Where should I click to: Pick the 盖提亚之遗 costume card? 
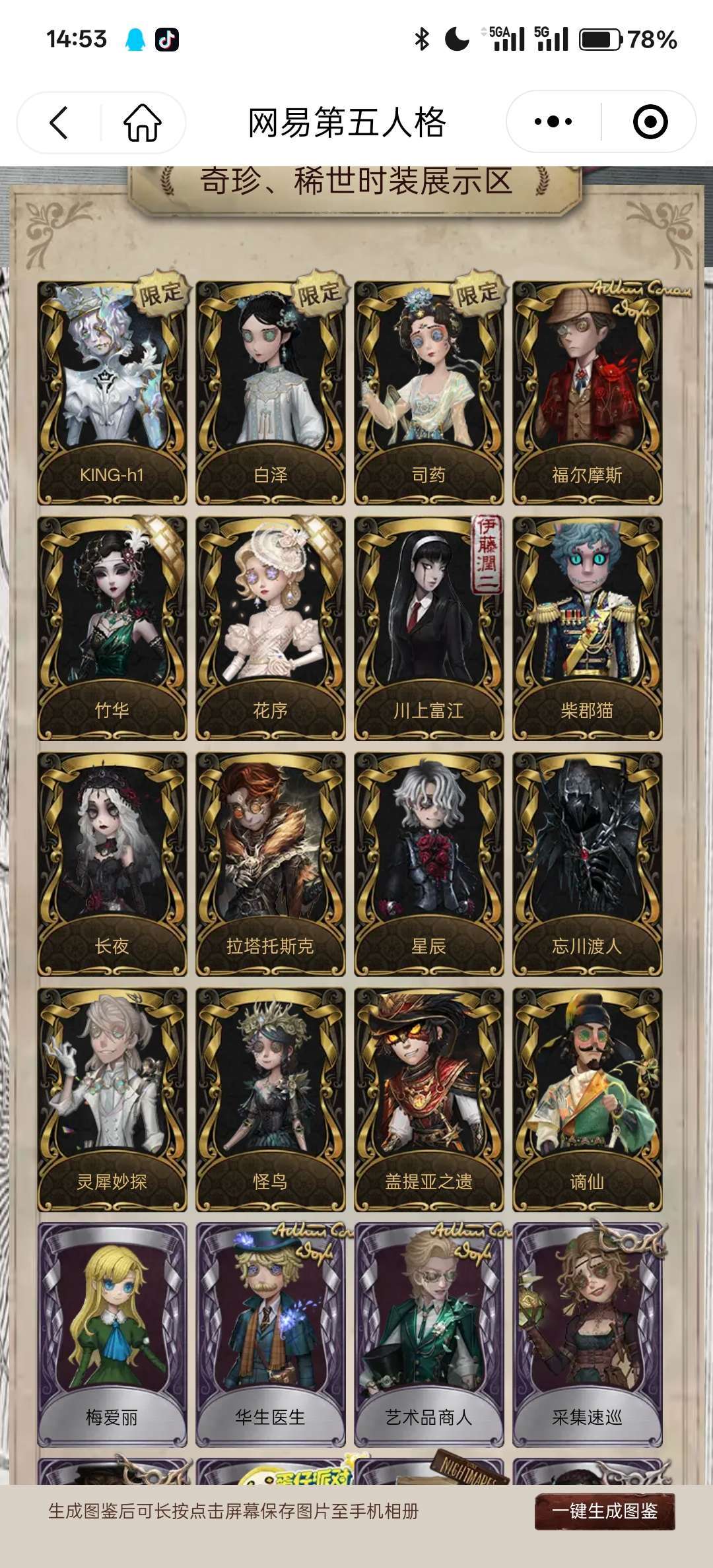click(429, 1099)
